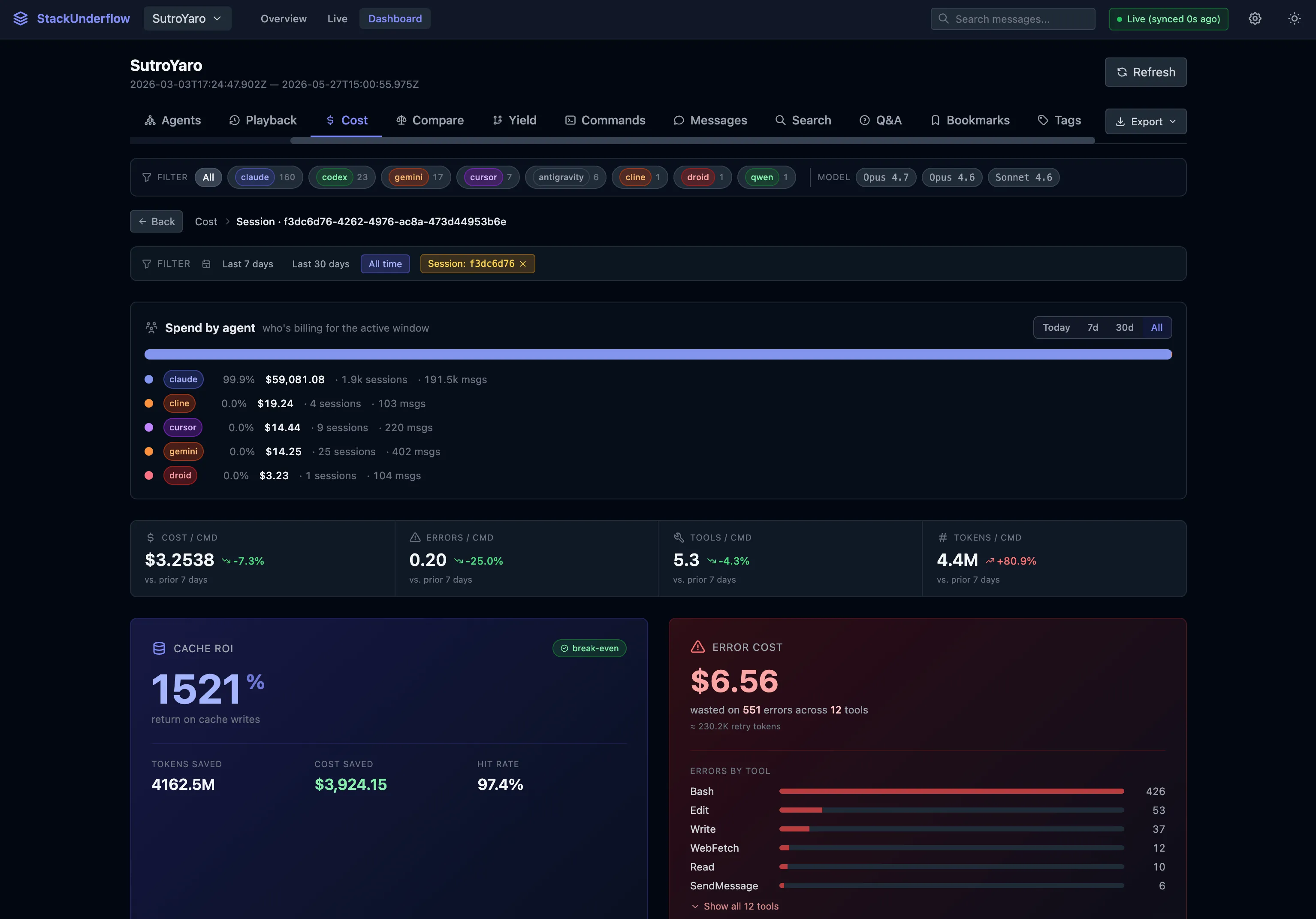This screenshot has height=919, width=1316.
Task: Switch to the Live nav item
Action: point(338,19)
